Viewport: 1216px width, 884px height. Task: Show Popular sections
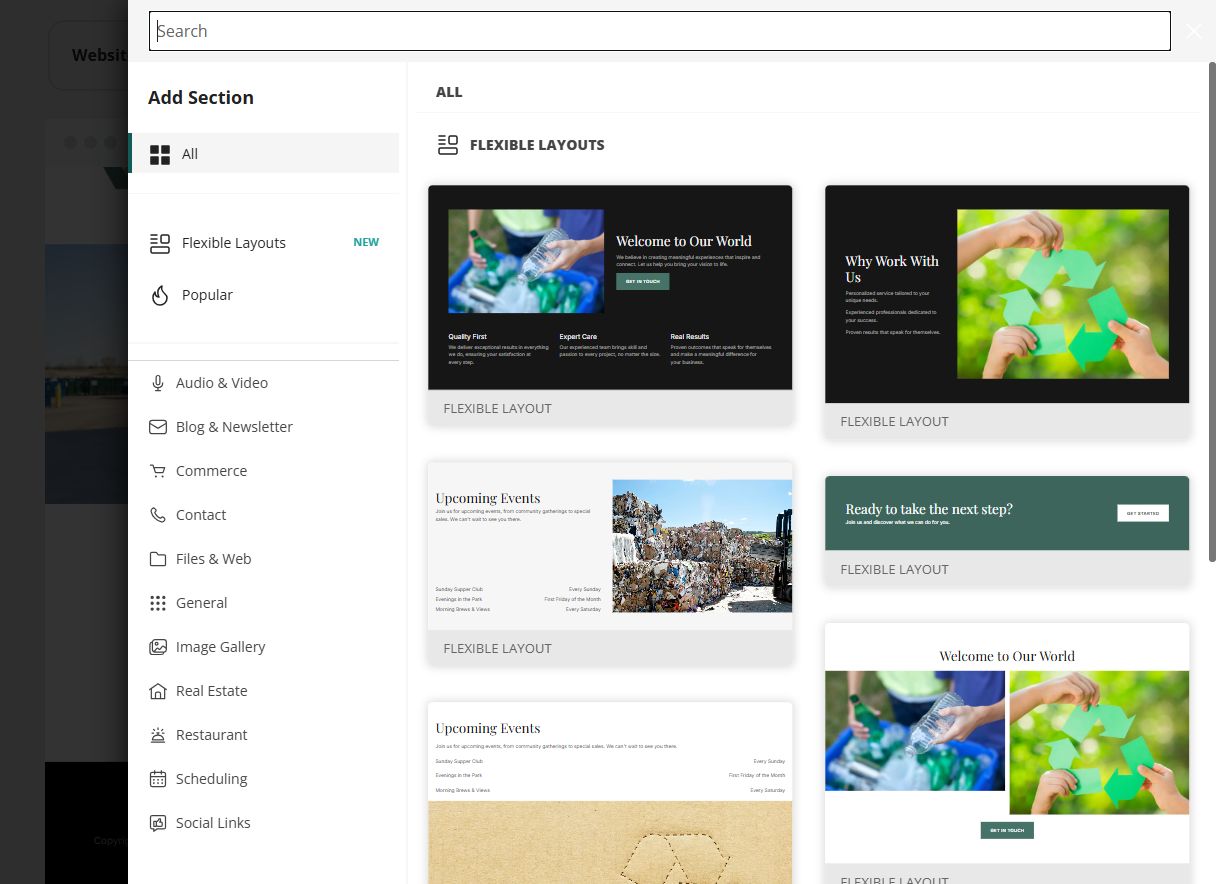click(207, 295)
